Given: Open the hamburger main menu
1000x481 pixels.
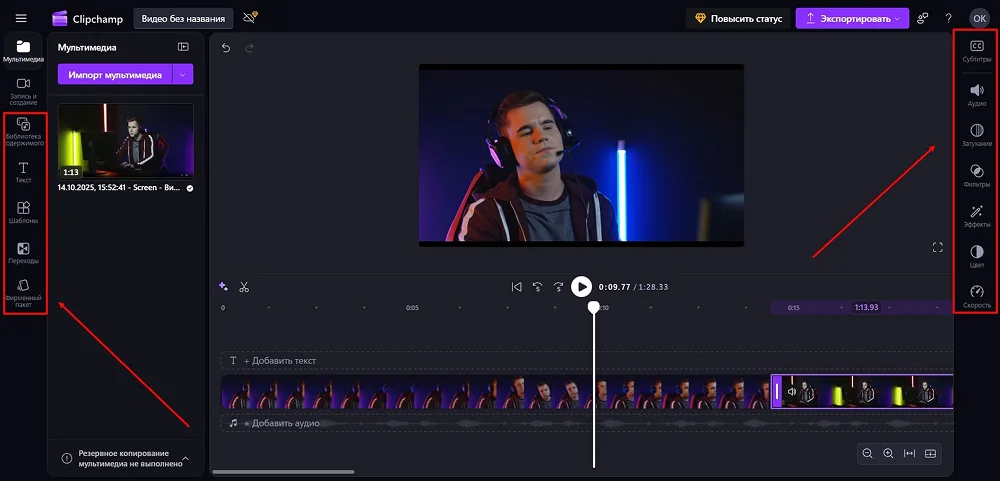Looking at the screenshot, I should click(x=21, y=18).
